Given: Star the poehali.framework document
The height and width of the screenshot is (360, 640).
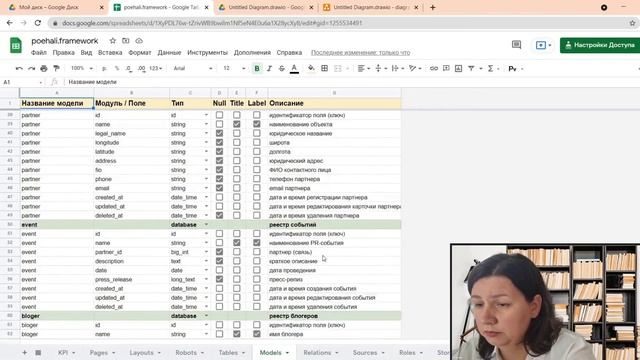Looking at the screenshot, I should coord(113,41).
